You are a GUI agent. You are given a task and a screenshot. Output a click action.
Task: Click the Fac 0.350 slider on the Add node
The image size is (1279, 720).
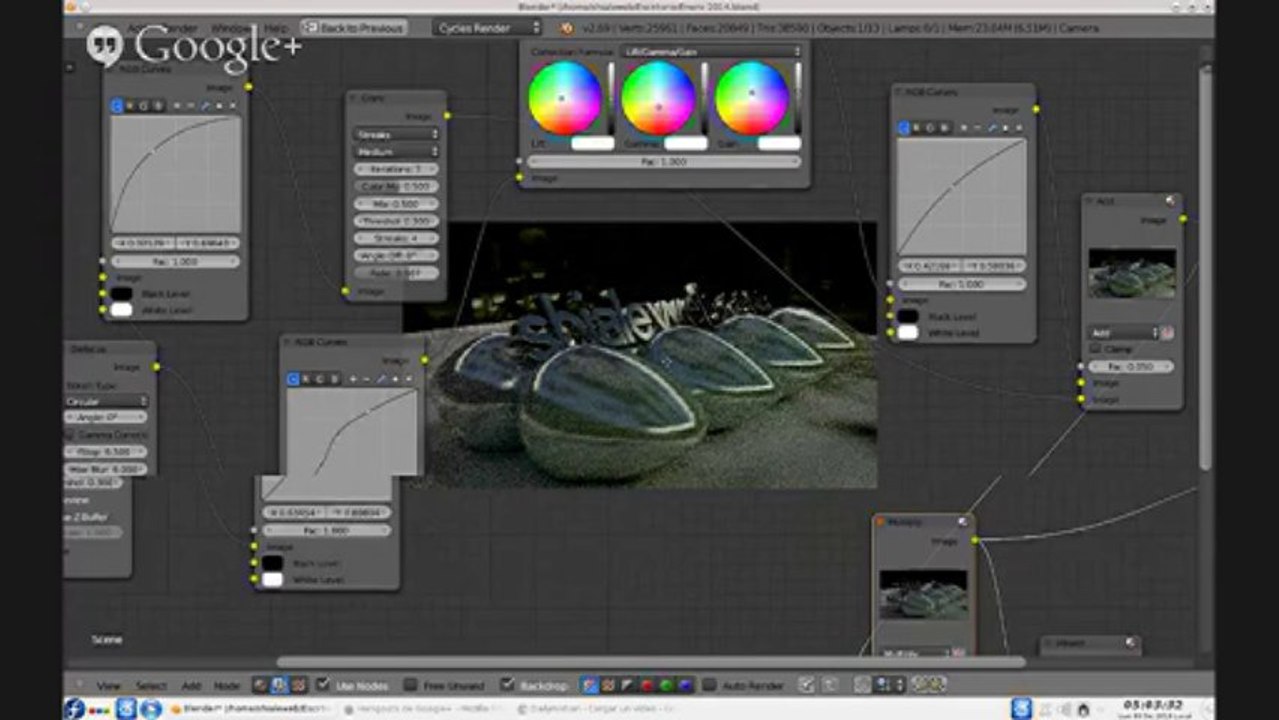point(1132,367)
